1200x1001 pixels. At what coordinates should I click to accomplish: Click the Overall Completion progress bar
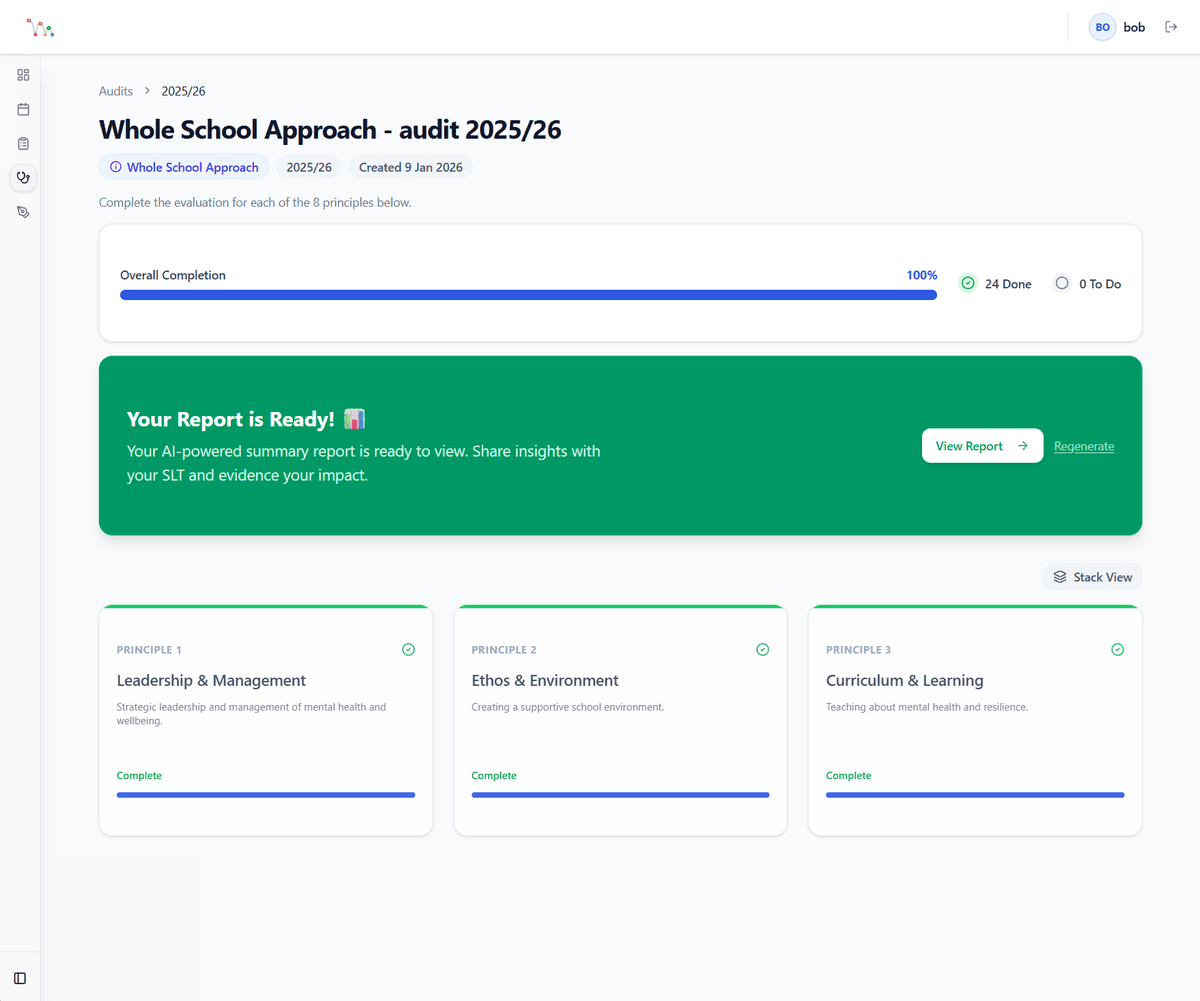pos(528,294)
